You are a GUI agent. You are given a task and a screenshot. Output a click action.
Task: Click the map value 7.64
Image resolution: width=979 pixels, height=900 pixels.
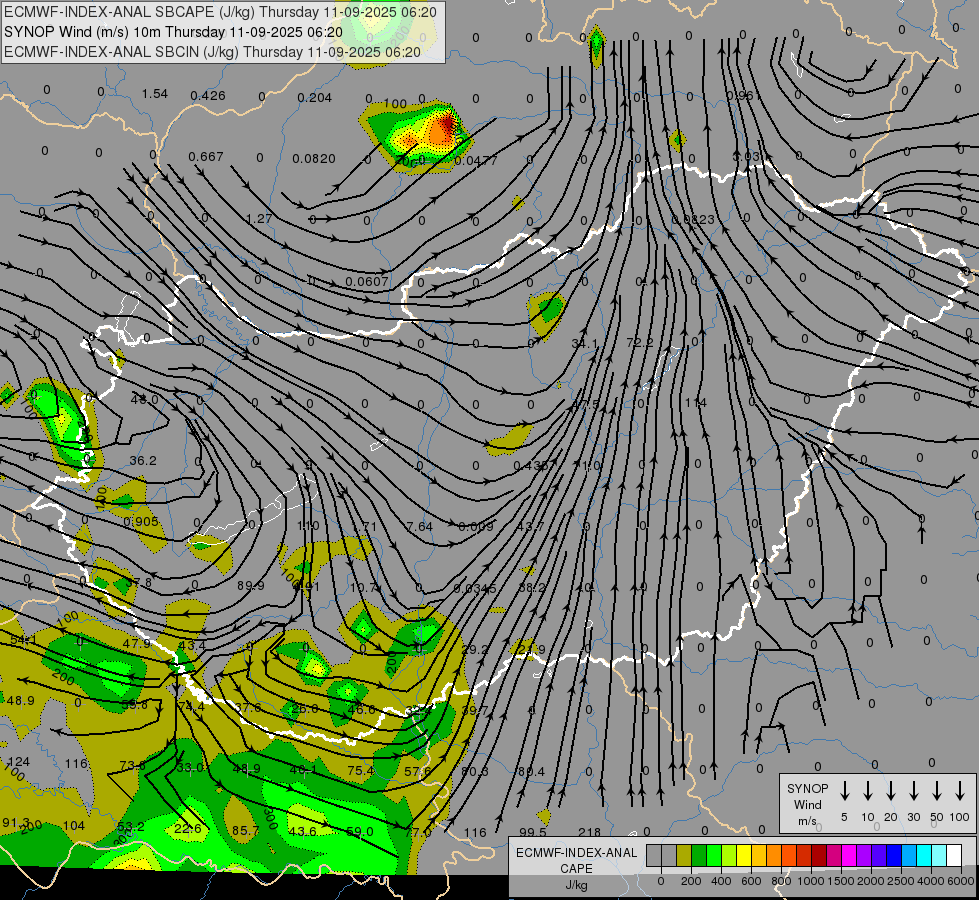pyautogui.click(x=420, y=527)
